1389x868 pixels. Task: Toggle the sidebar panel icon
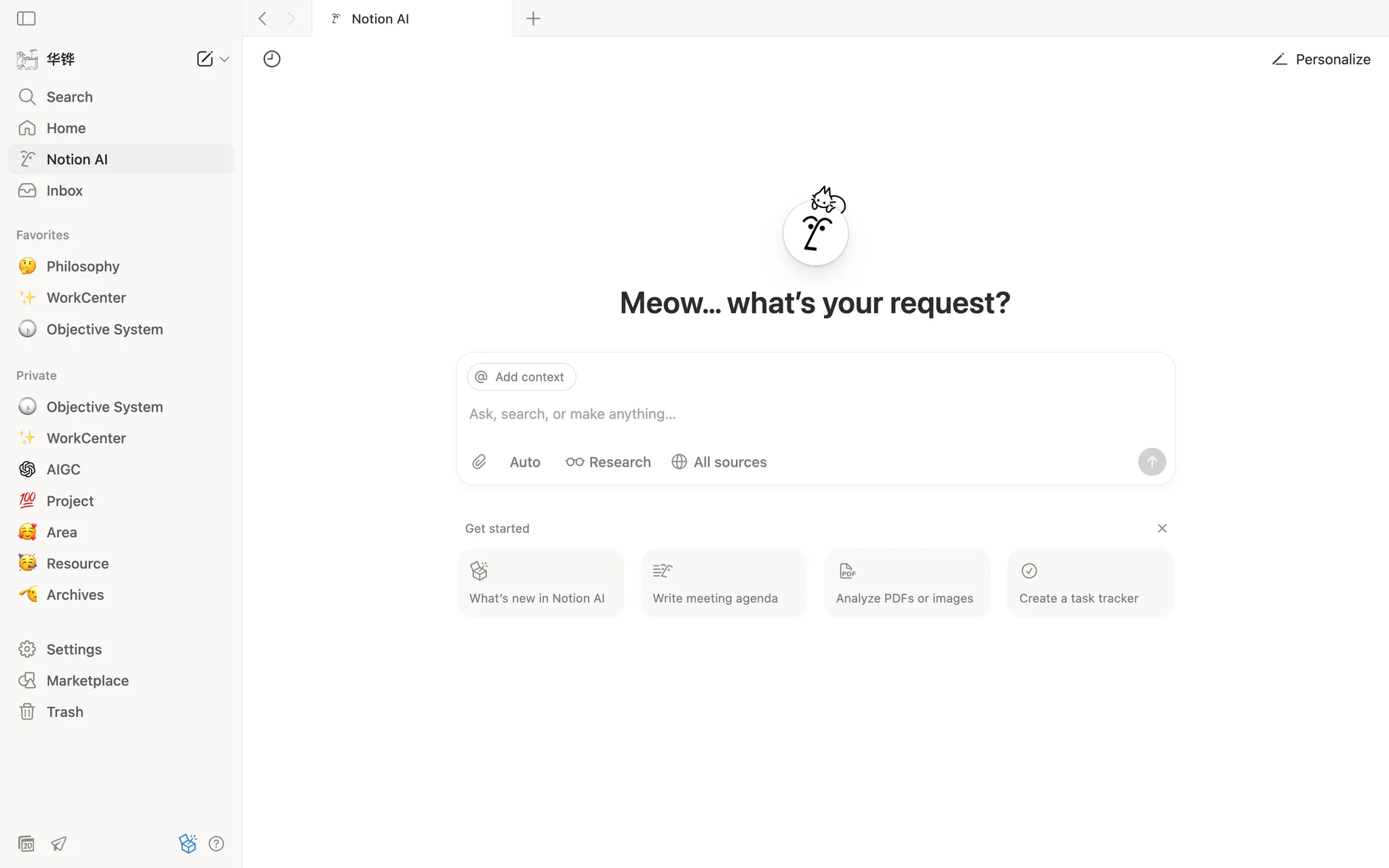26,18
